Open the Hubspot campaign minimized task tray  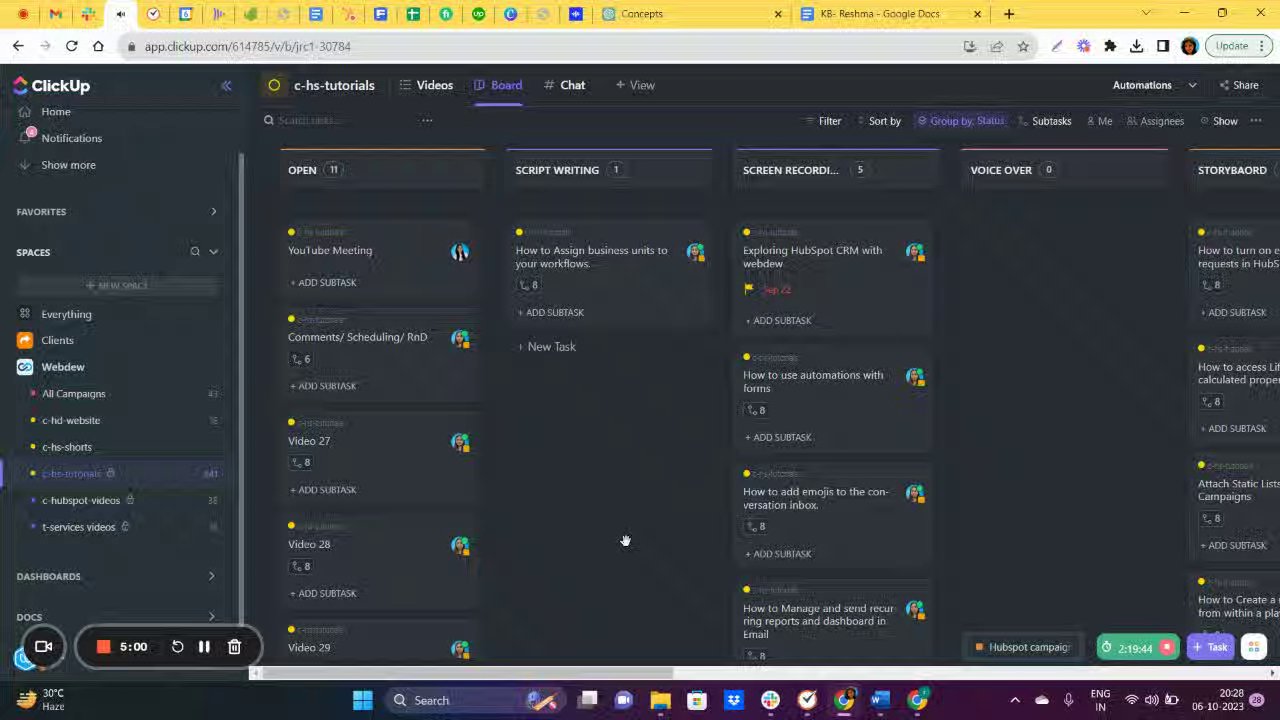1023,647
